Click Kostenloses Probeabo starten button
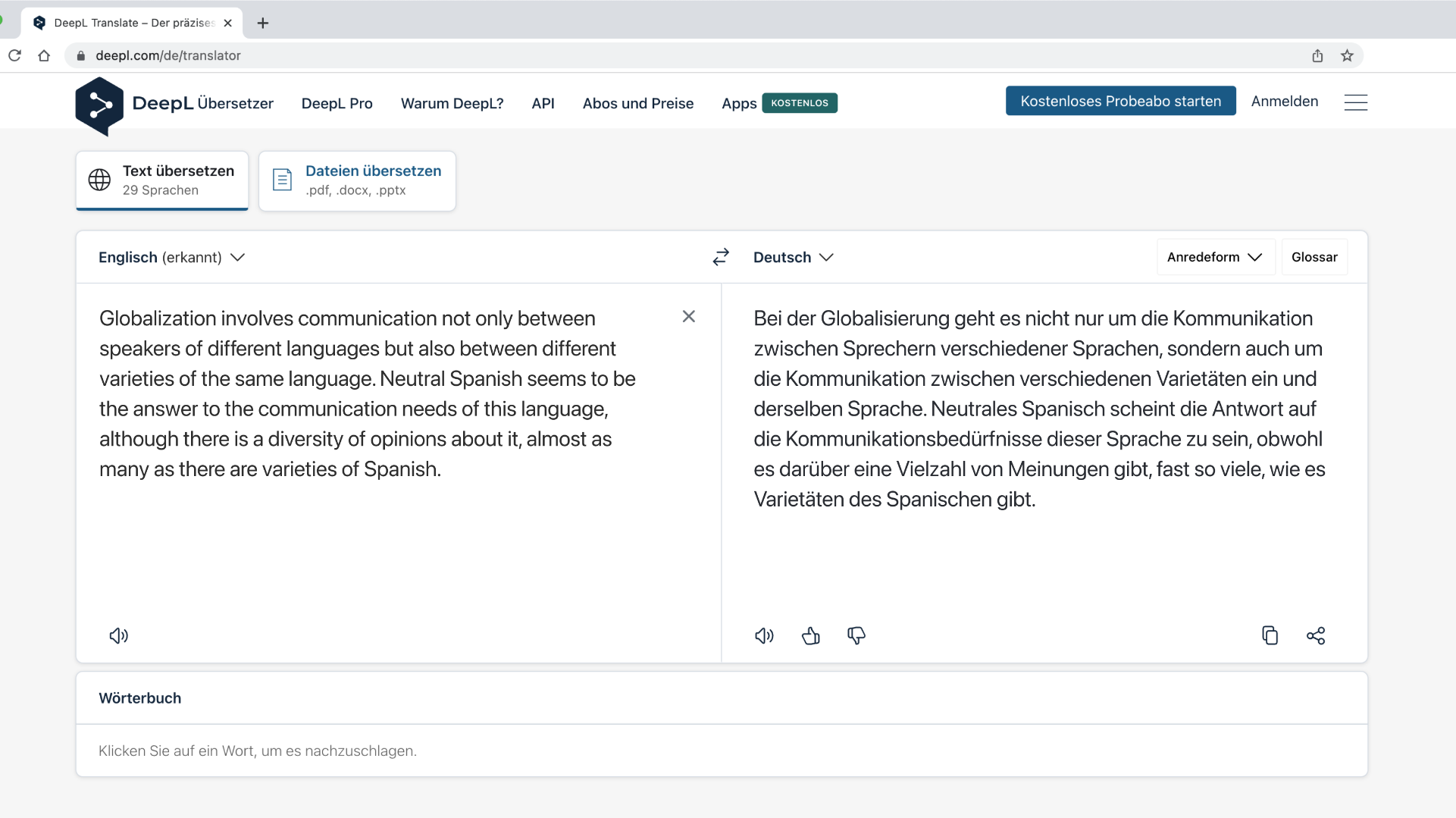The height and width of the screenshot is (818, 1456). [x=1120, y=101]
